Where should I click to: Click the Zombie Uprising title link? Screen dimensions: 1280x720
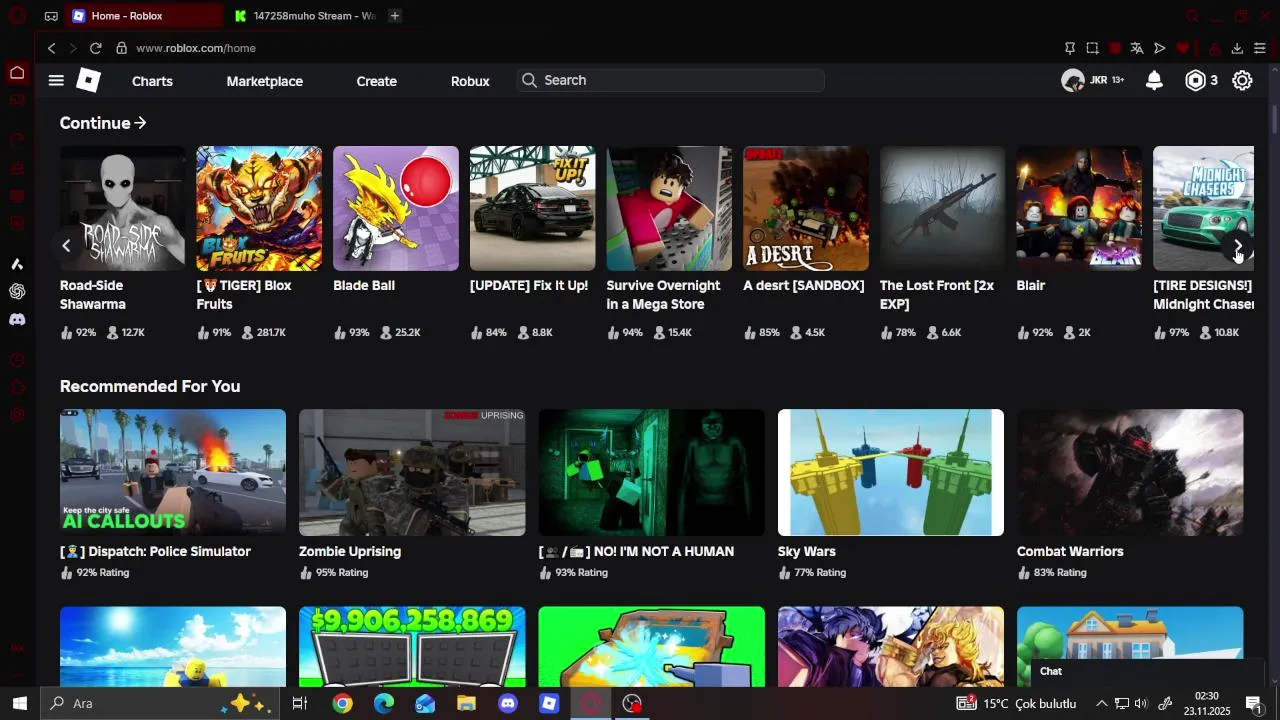click(x=350, y=551)
